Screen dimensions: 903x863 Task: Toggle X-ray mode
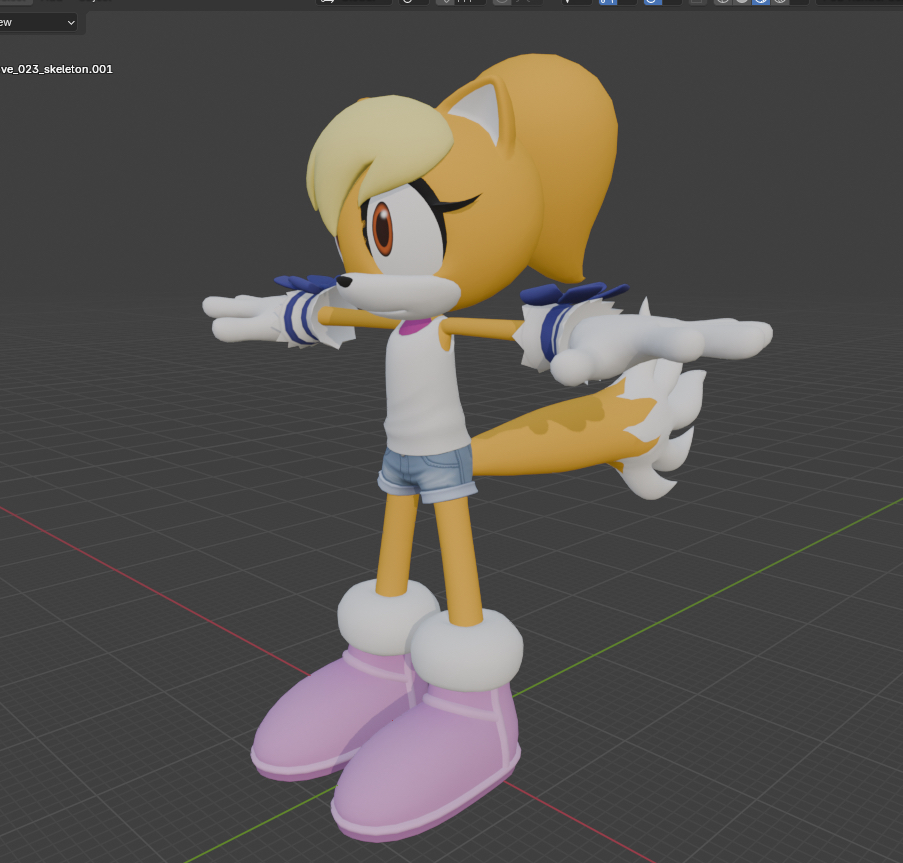pyautogui.click(x=698, y=2)
